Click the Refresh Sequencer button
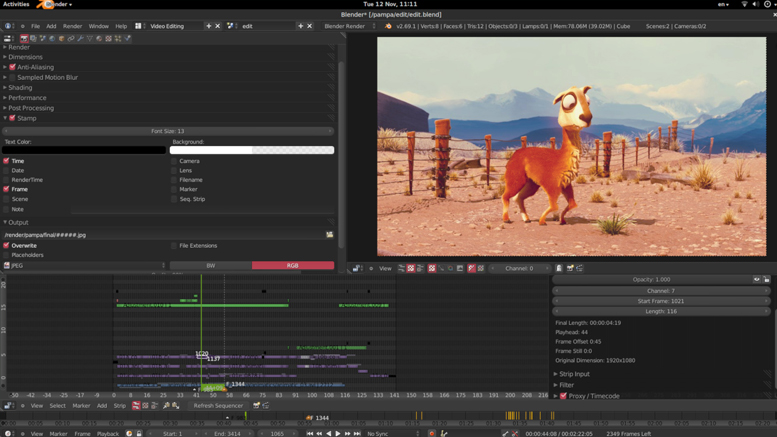Screen dimensions: 777x437 coord(218,405)
